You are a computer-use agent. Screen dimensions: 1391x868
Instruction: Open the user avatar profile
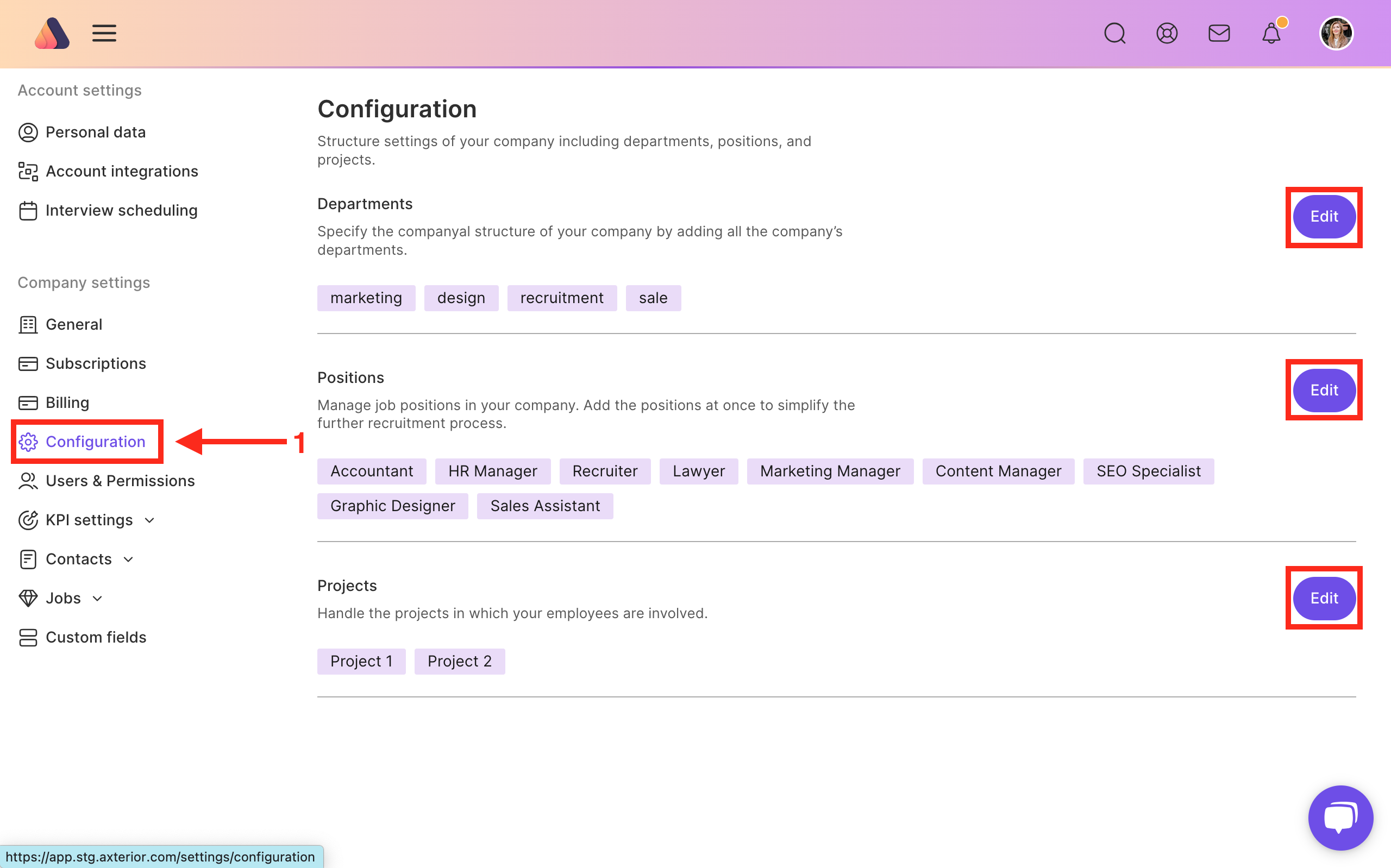tap(1337, 33)
